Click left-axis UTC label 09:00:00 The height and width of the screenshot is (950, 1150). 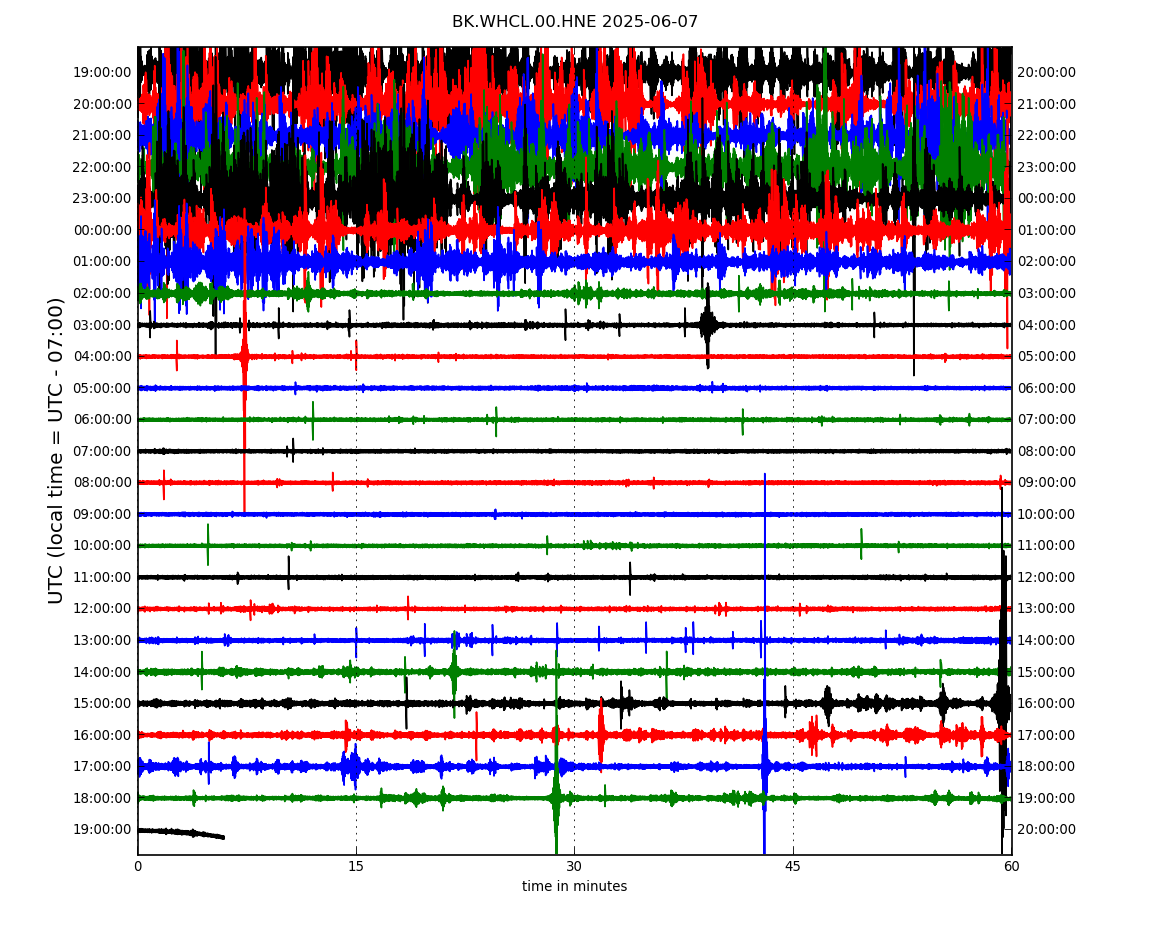tap(102, 514)
